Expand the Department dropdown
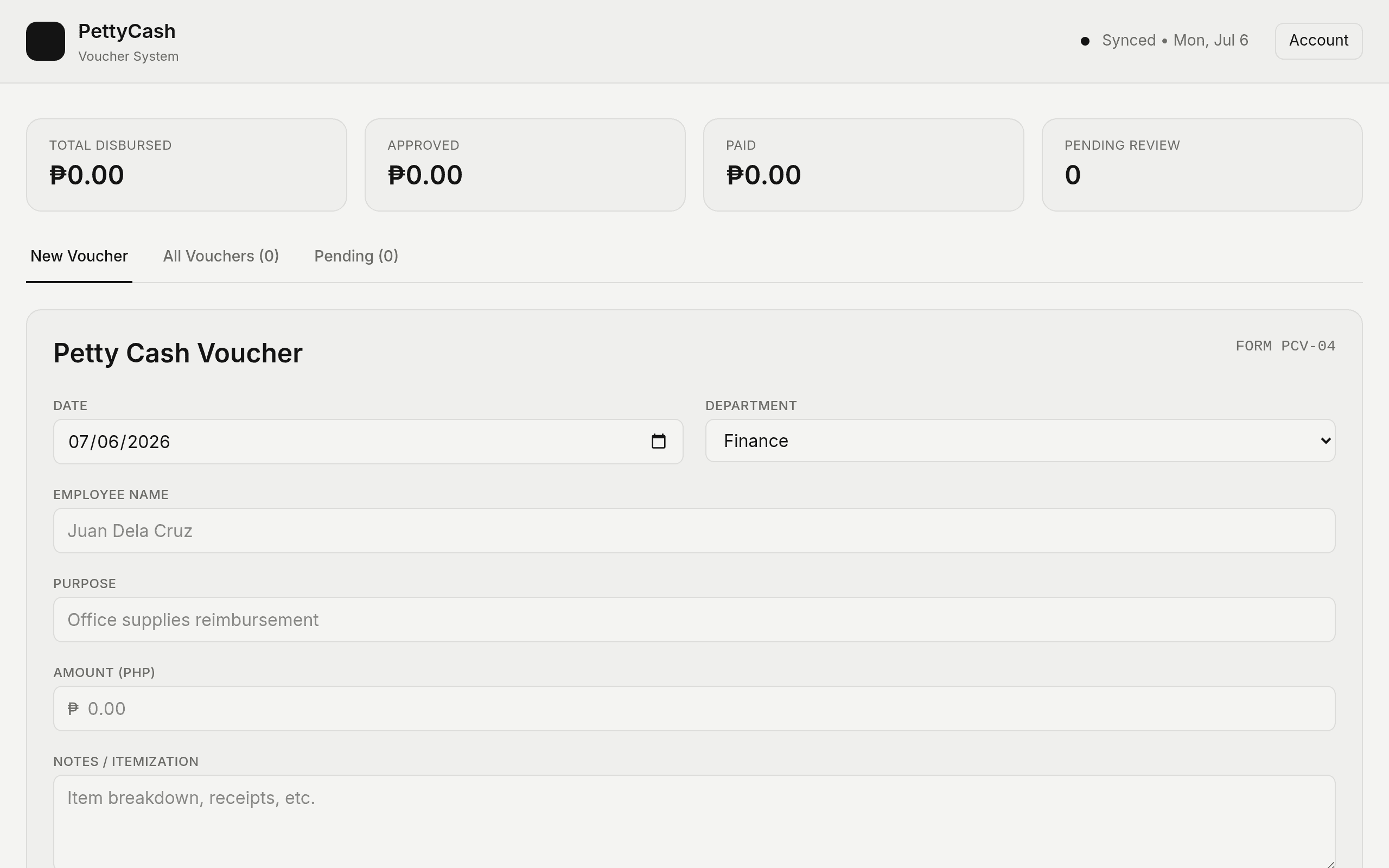 1020,441
